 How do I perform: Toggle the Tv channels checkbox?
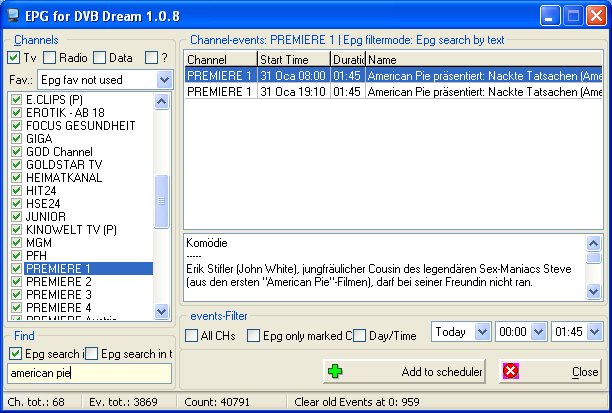point(13,58)
